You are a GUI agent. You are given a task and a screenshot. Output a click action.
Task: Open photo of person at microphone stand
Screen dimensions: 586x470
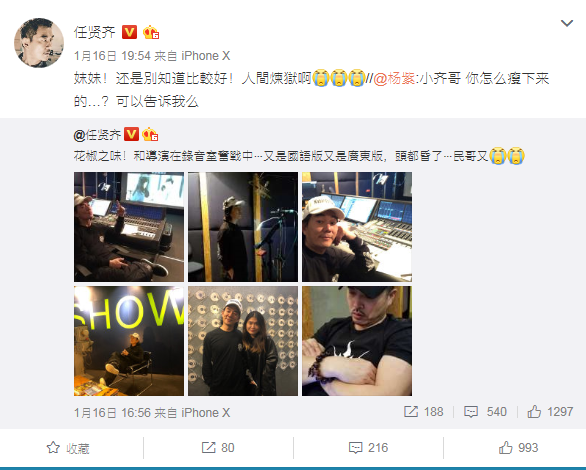243,227
